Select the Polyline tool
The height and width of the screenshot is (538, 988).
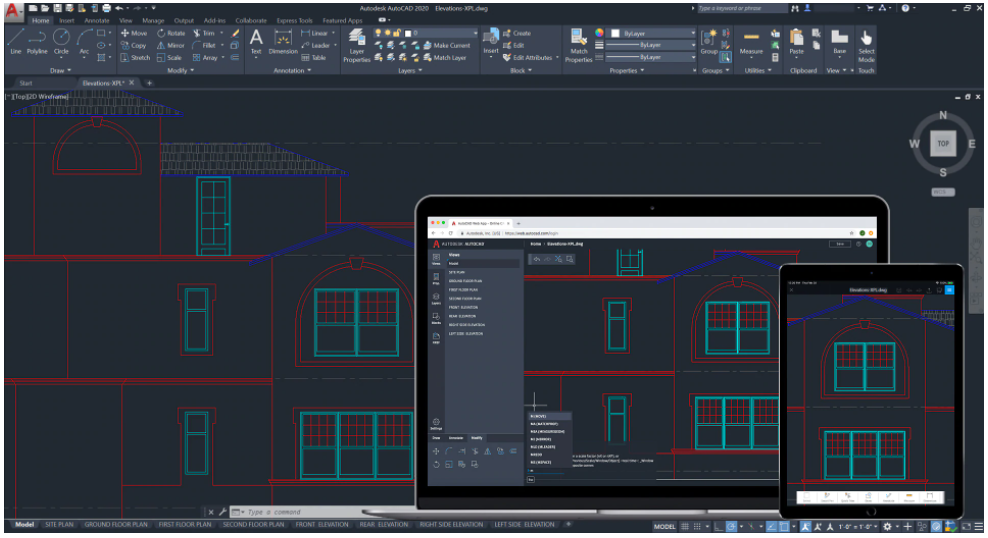pyautogui.click(x=37, y=42)
